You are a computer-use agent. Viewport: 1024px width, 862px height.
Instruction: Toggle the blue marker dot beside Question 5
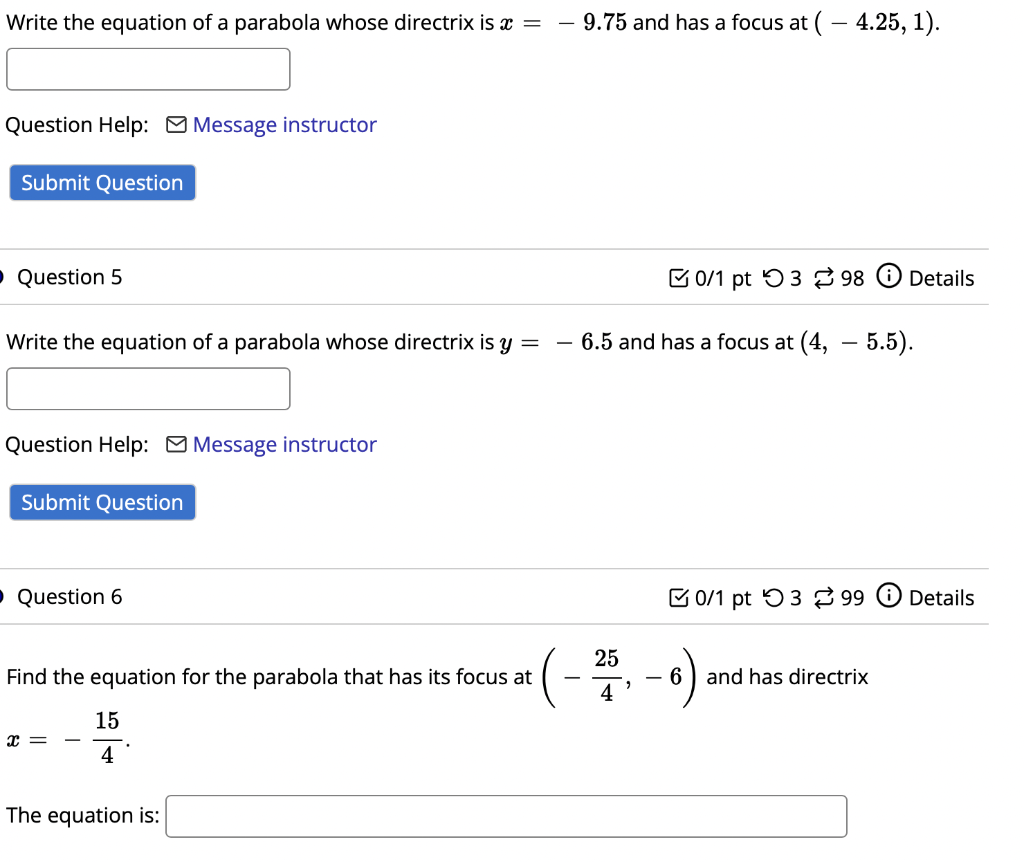click(x=2, y=277)
